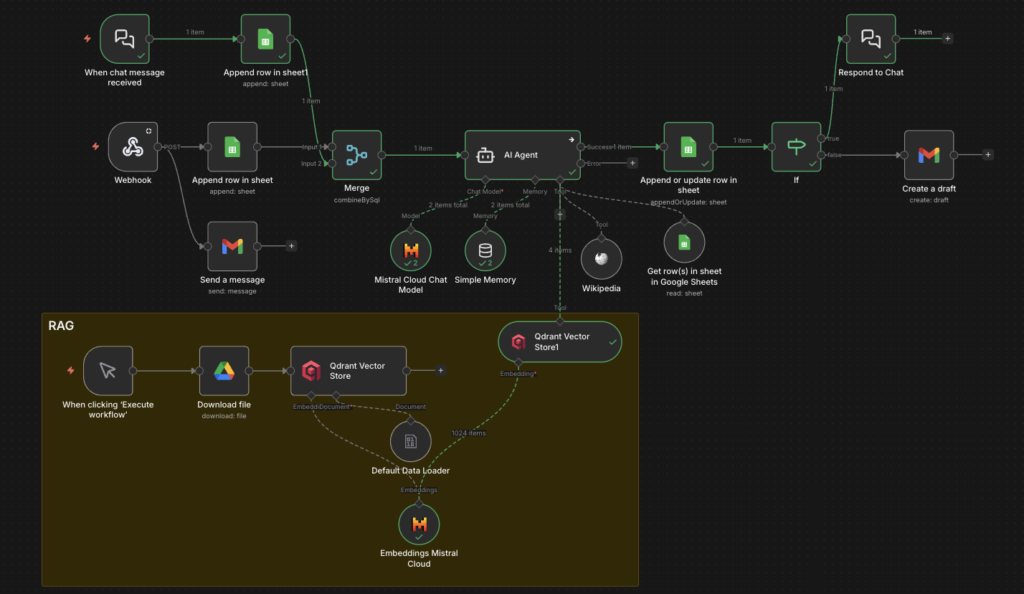The image size is (1024, 594).
Task: Click plus connector beside Qdrant Vector Store
Action: click(440, 371)
